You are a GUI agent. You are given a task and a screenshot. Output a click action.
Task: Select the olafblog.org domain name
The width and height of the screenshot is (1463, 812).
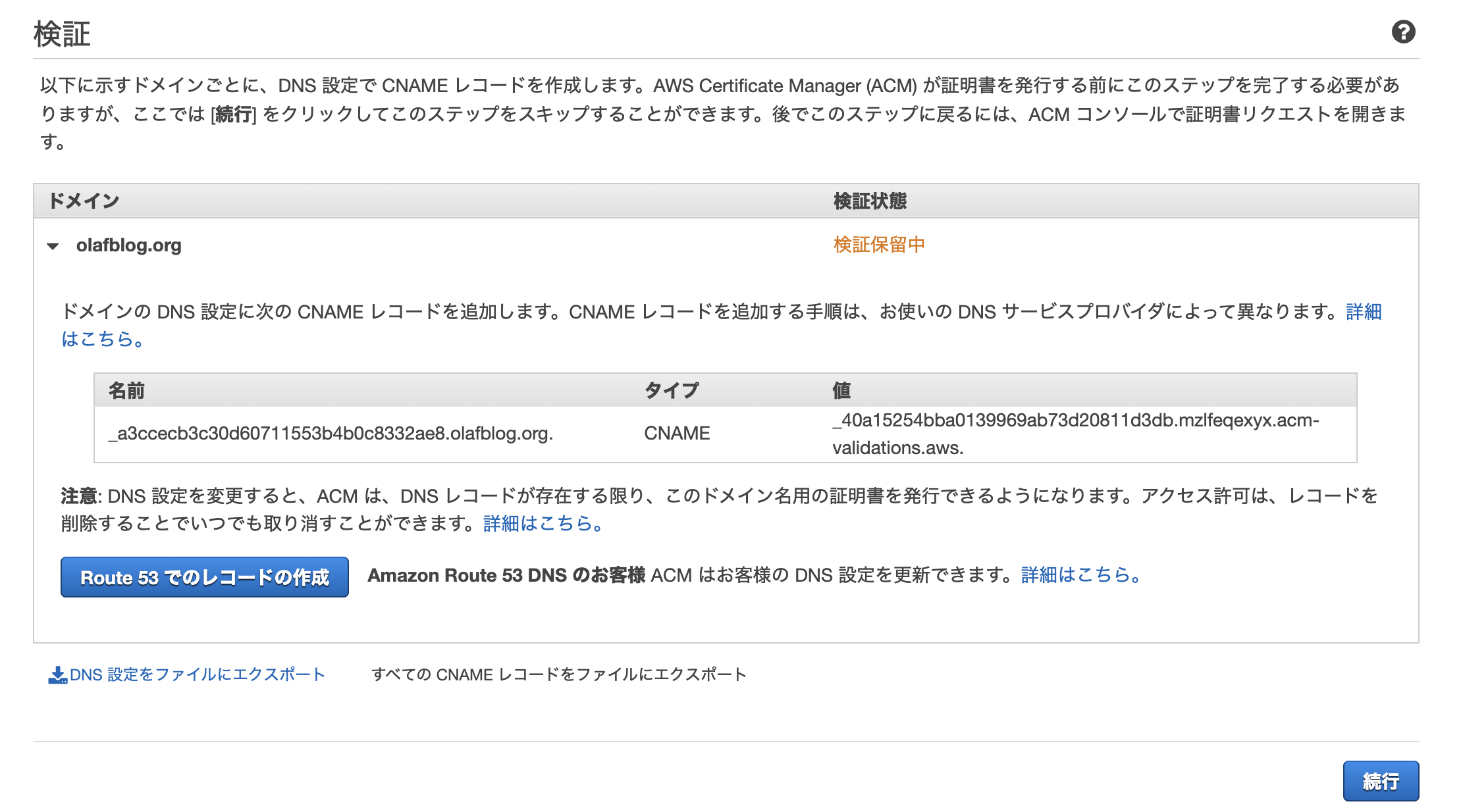coord(129,245)
